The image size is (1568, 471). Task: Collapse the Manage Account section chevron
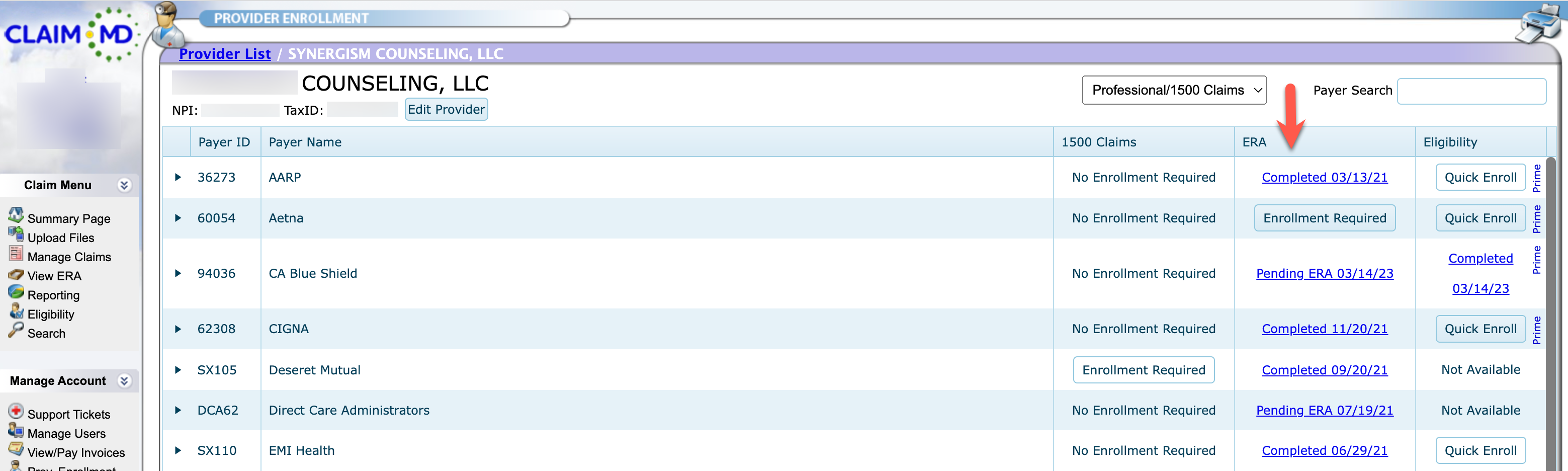[124, 381]
